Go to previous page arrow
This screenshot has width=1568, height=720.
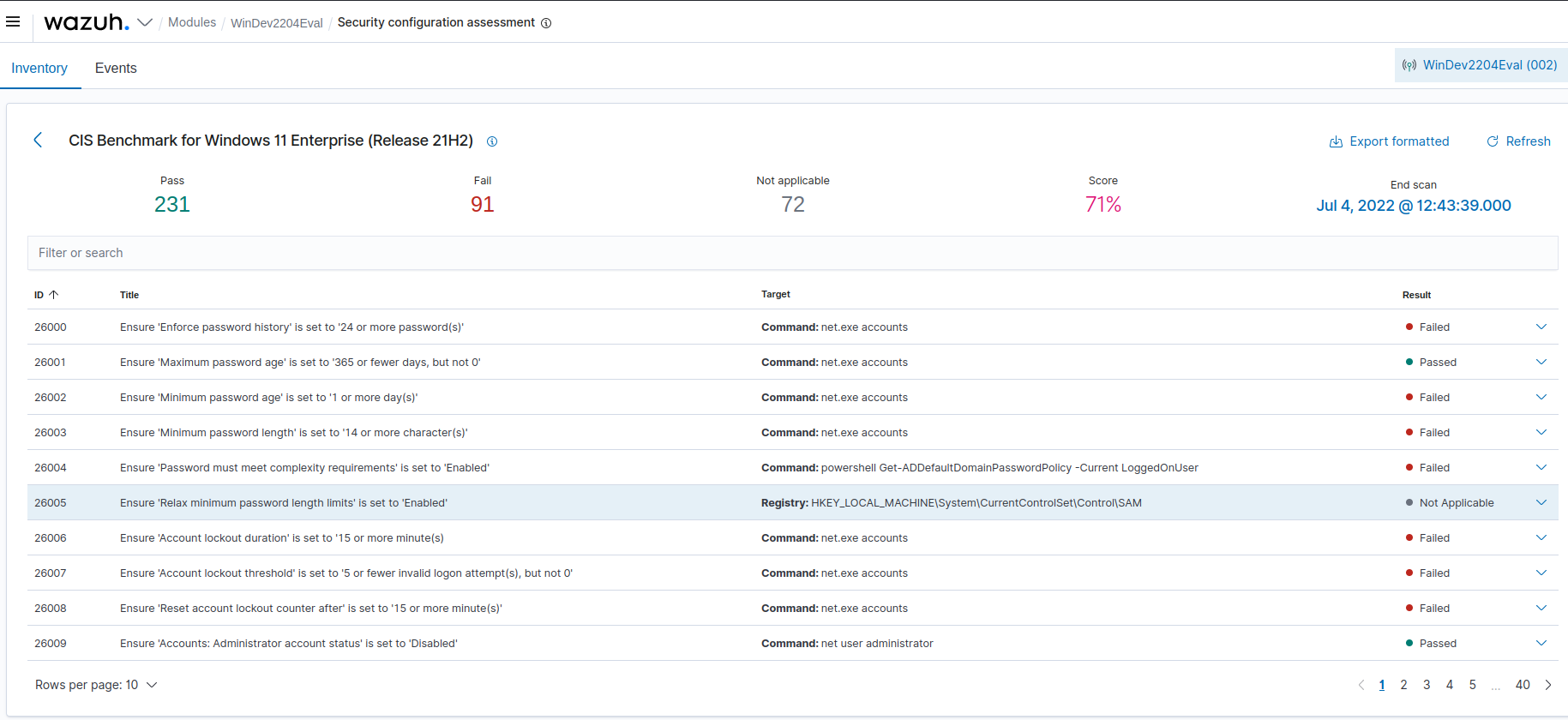(1361, 685)
